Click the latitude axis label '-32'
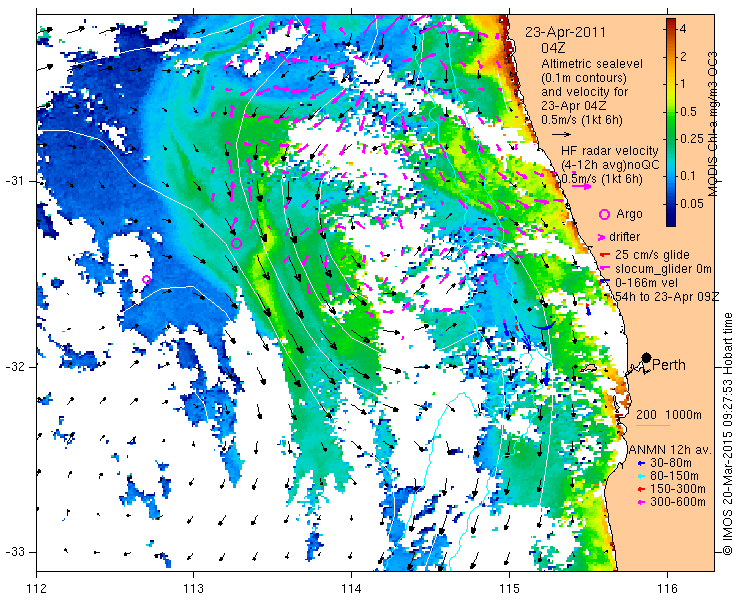 [15, 367]
